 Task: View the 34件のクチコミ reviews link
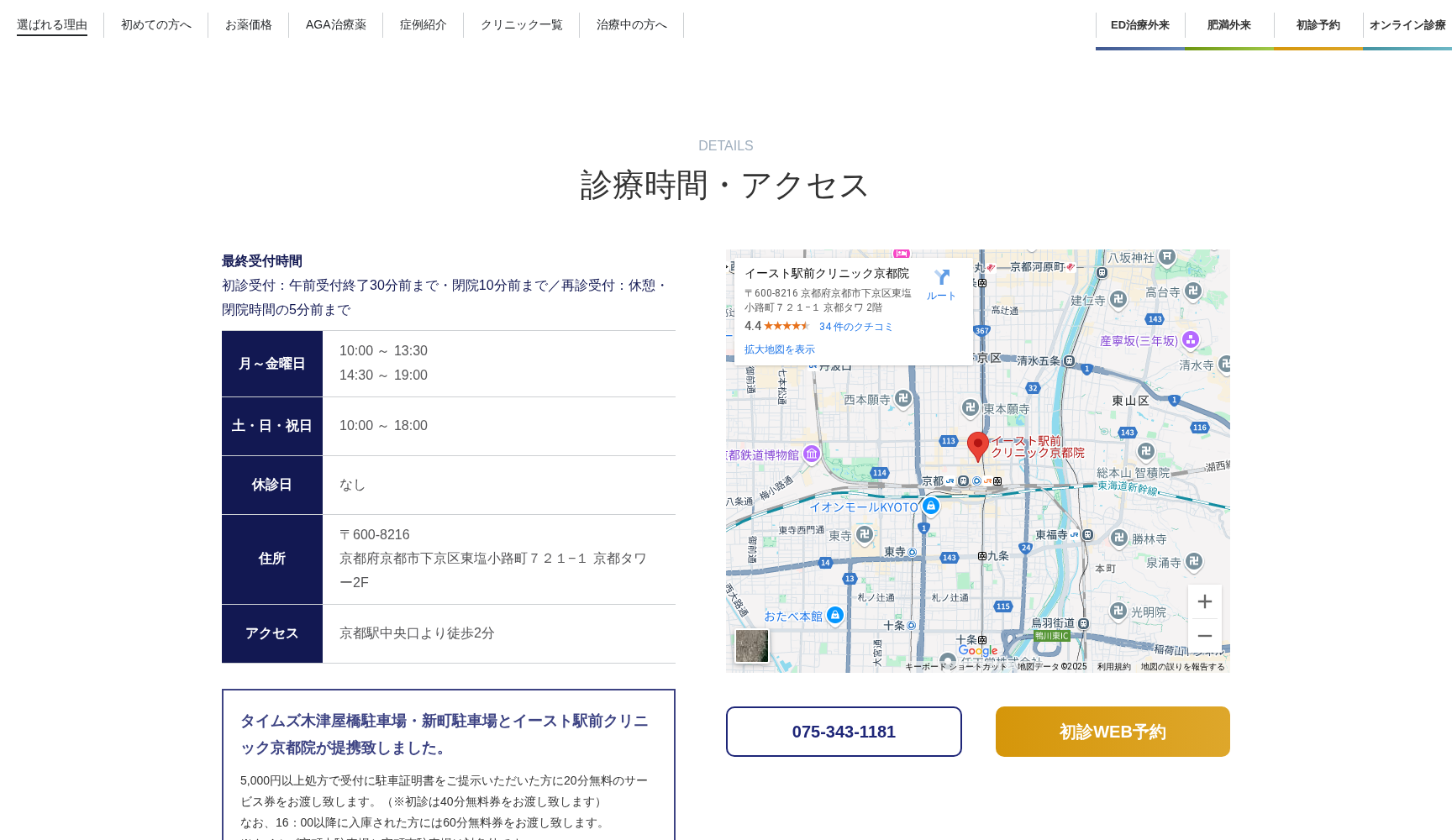(856, 327)
